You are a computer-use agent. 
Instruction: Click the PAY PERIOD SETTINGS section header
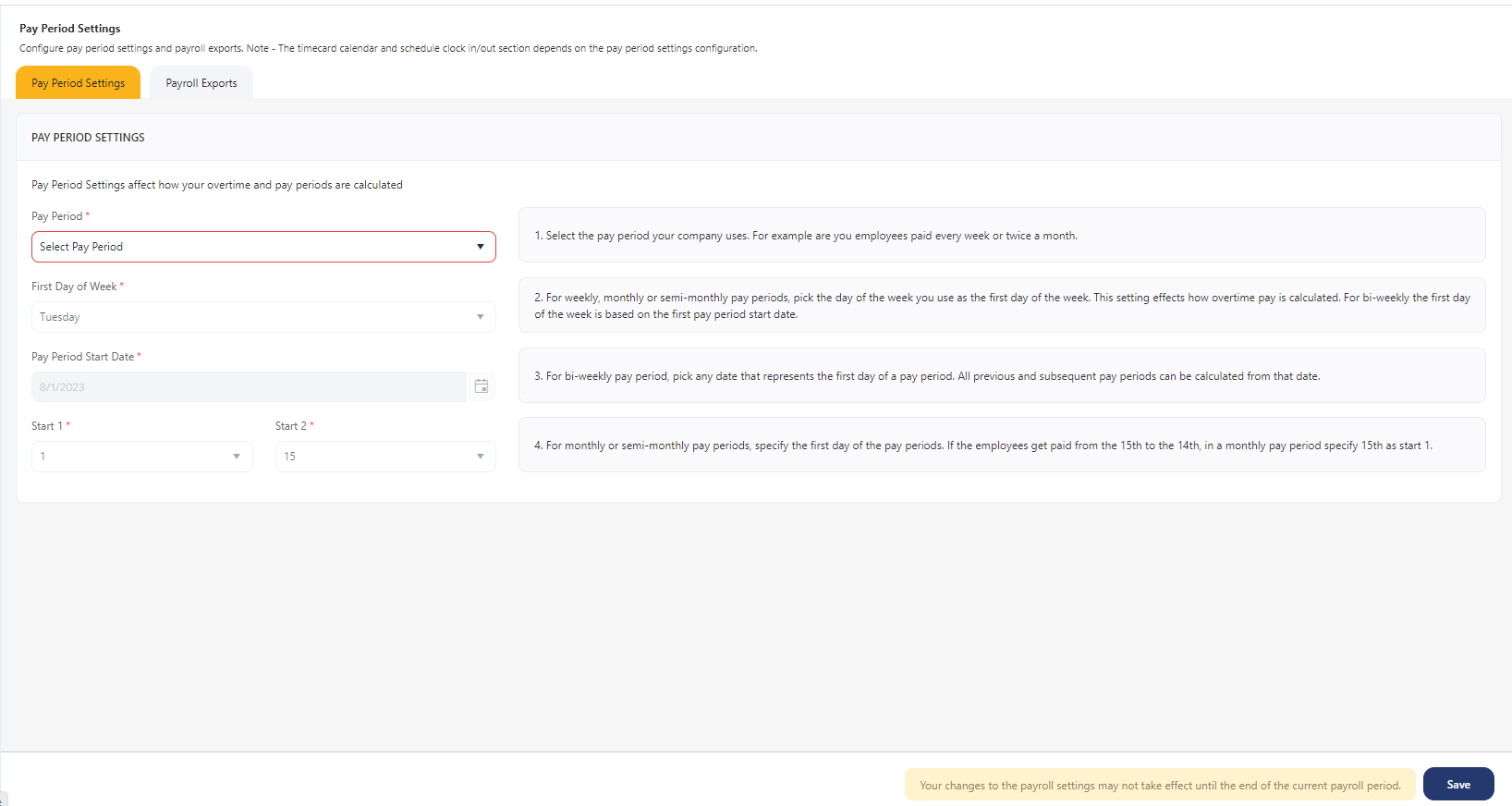pos(89,138)
